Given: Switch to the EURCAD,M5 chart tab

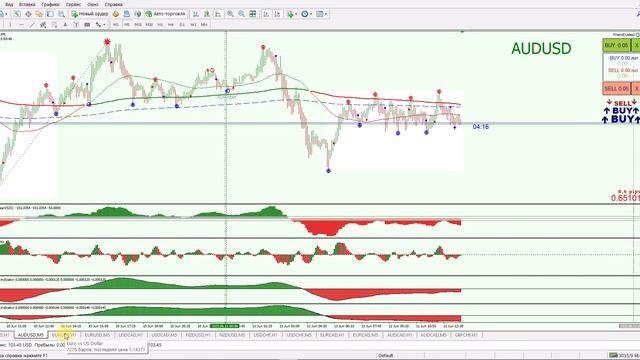Looking at the screenshot, I should [x=366, y=335].
